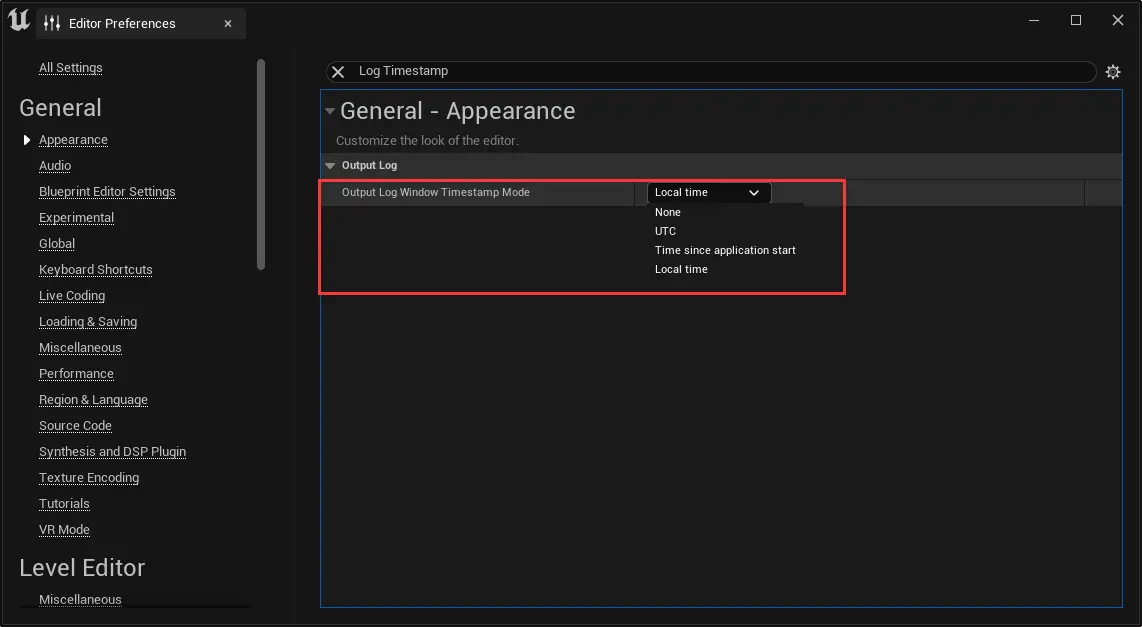Click the Editor Preferences tab sliders icon
The image size is (1142, 627).
pyautogui.click(x=52, y=23)
